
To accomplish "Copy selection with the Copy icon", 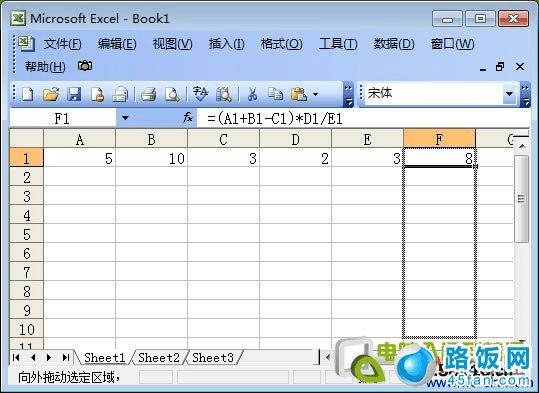I will (275, 94).
